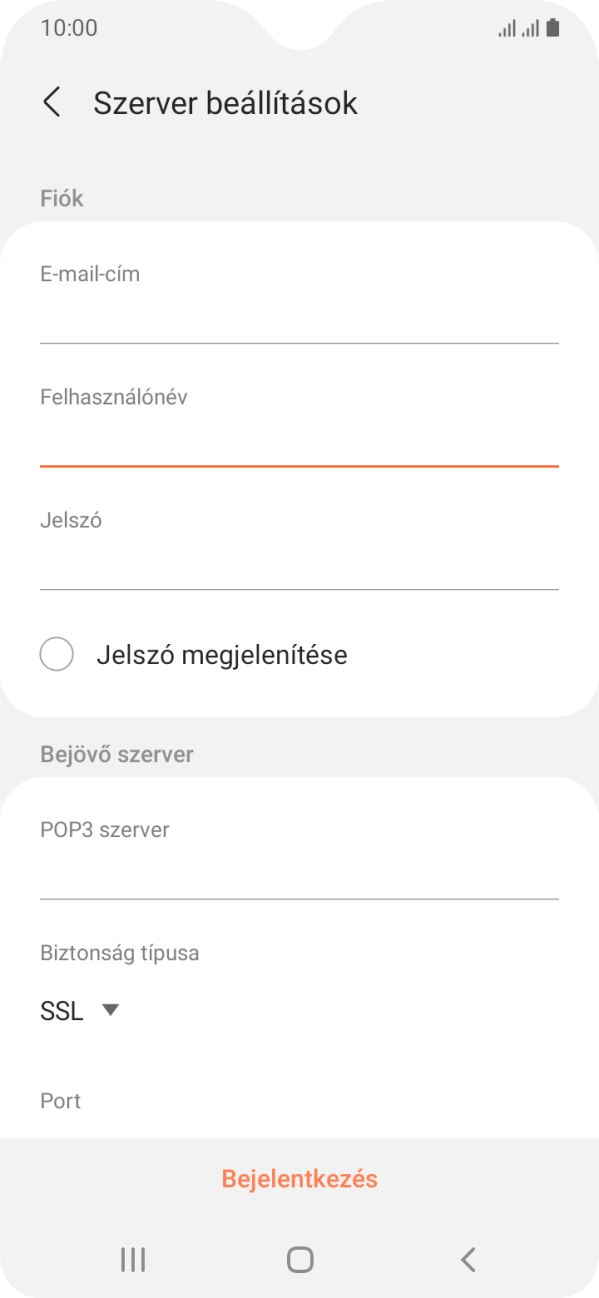Select the Felhasználónév text field
This screenshot has width=599, height=1298.
[299, 425]
